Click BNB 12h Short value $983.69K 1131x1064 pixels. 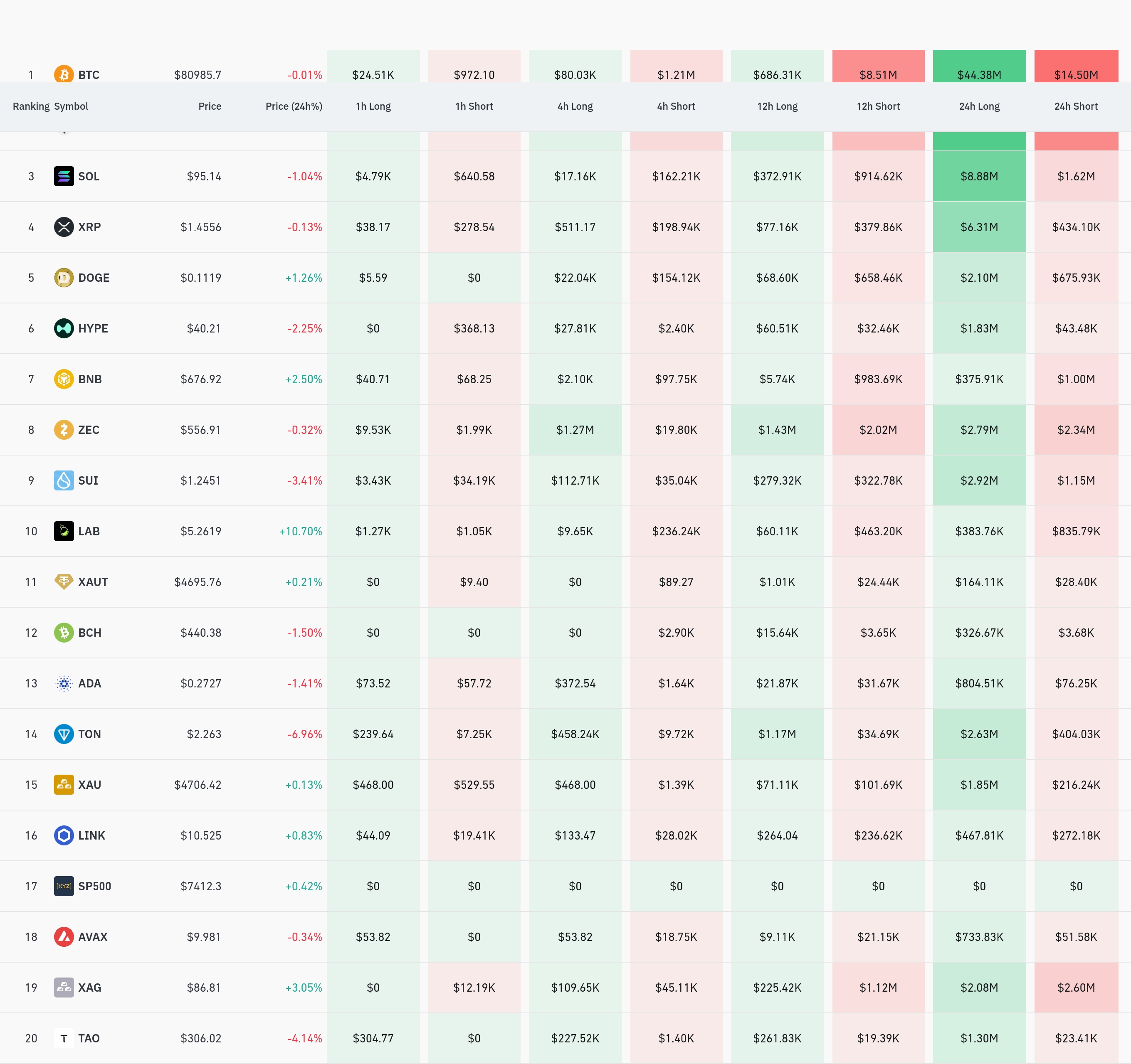point(879,379)
